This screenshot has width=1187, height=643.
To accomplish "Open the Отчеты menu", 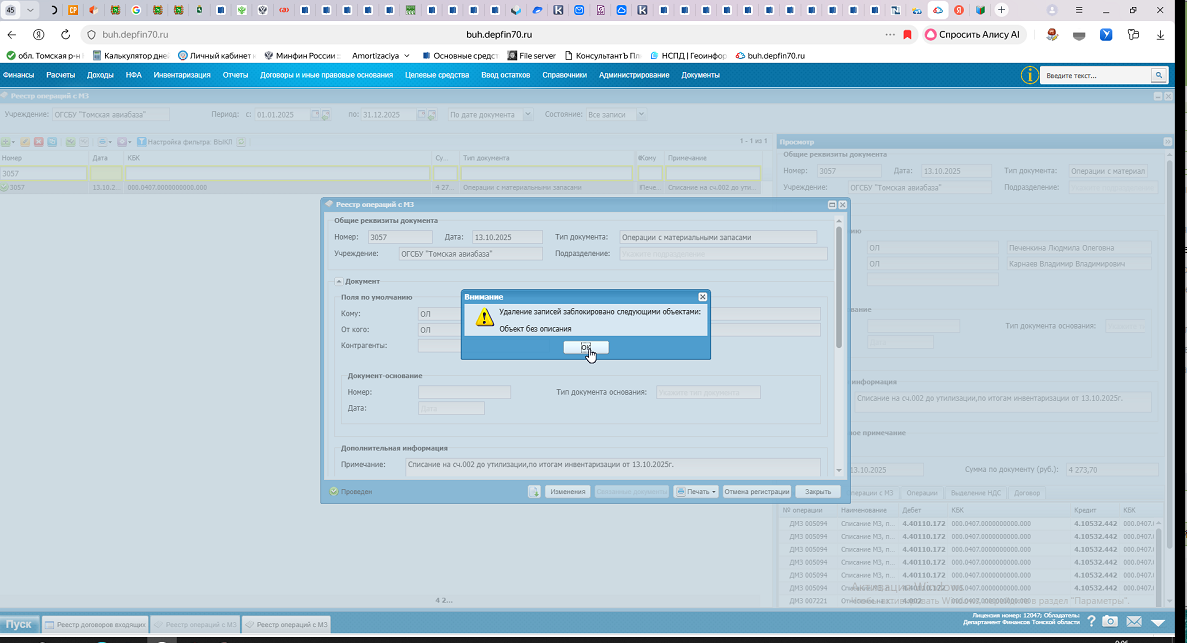I will (235, 75).
